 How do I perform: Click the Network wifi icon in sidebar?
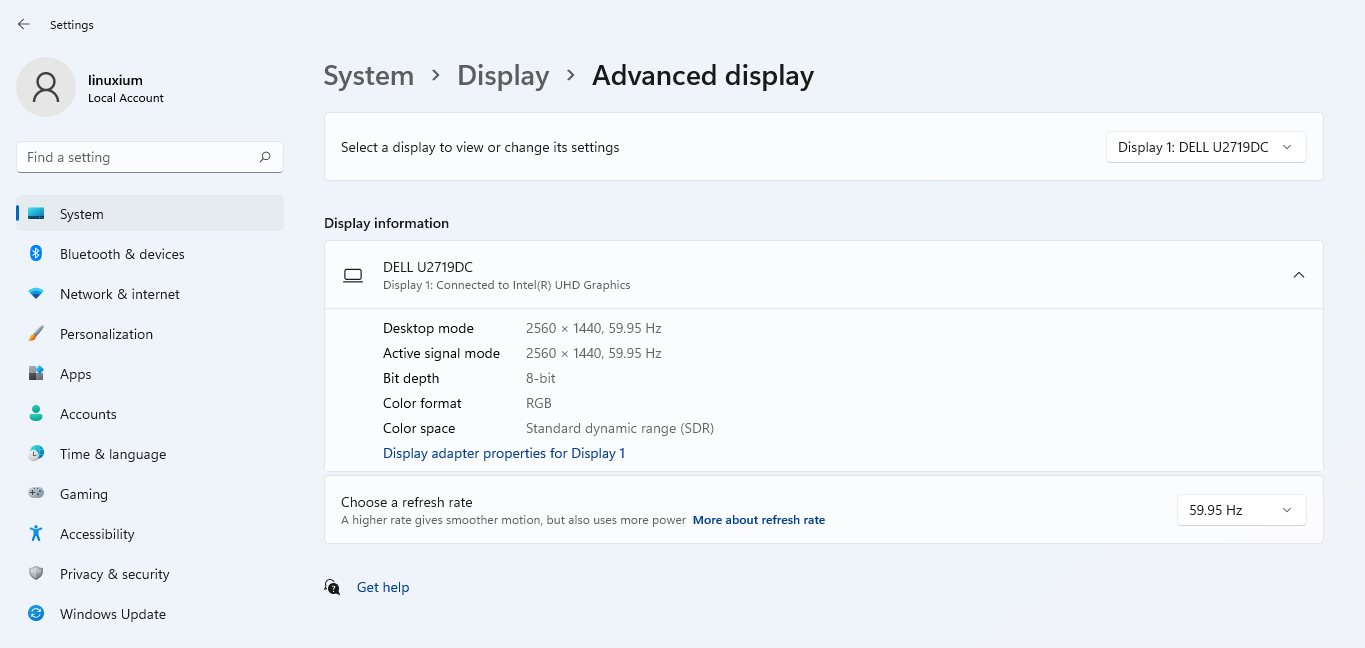[36, 294]
